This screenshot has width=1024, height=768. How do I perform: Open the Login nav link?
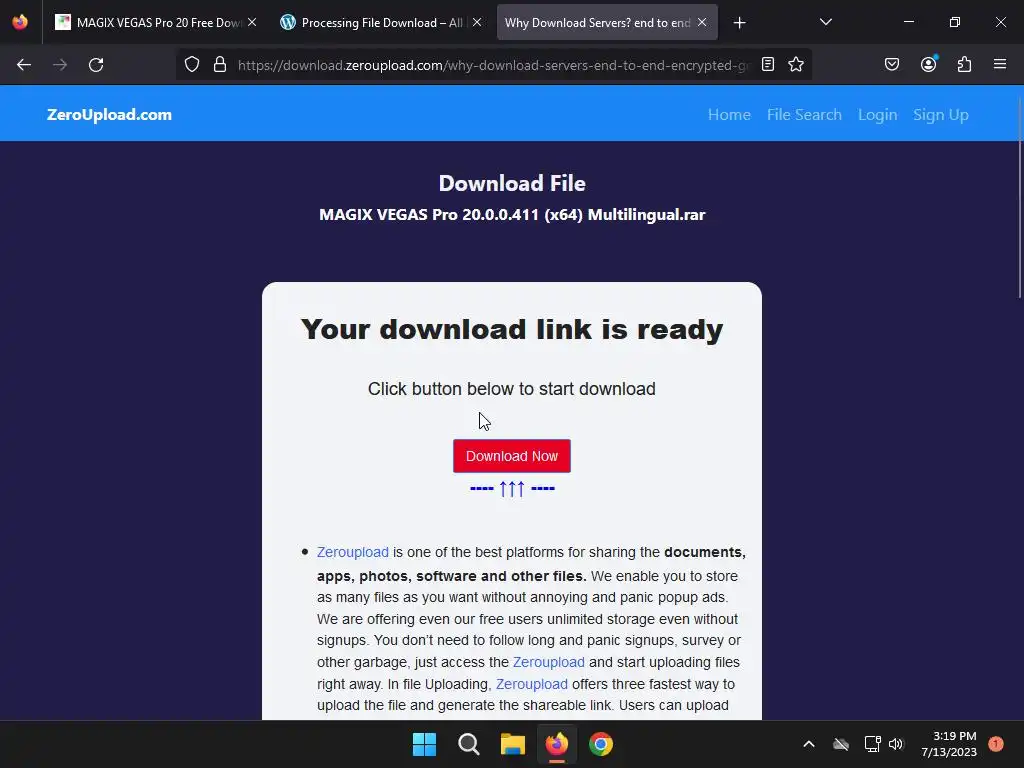tap(877, 115)
